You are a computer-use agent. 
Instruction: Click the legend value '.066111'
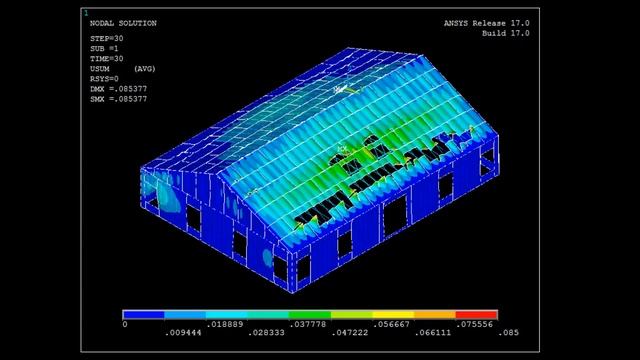[433, 333]
